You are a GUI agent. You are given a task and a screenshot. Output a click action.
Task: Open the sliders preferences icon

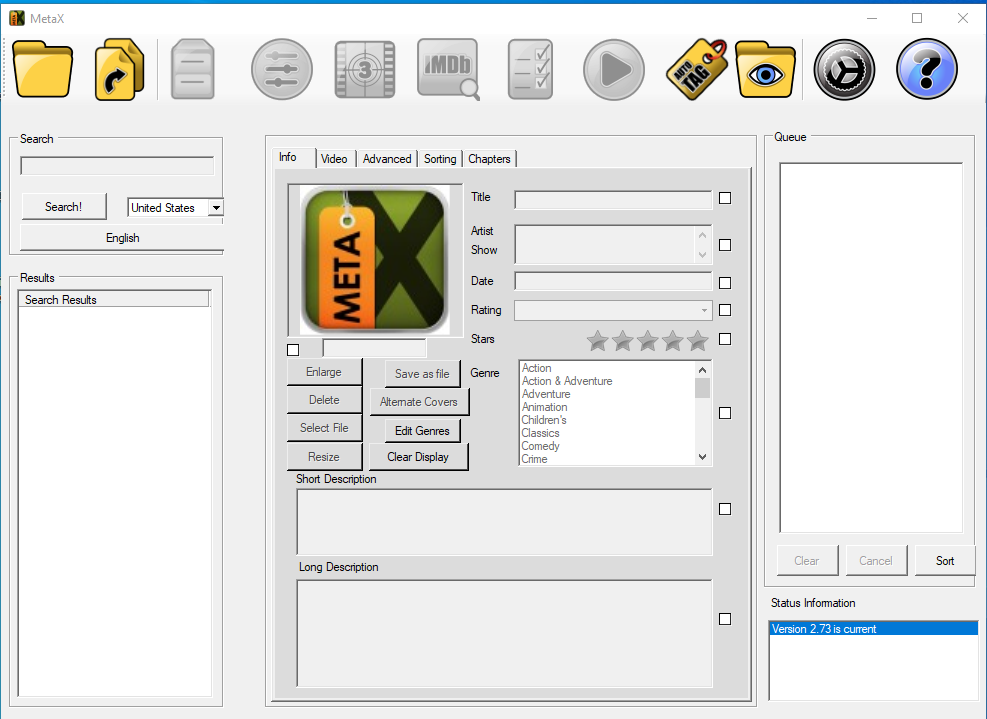pyautogui.click(x=281, y=69)
